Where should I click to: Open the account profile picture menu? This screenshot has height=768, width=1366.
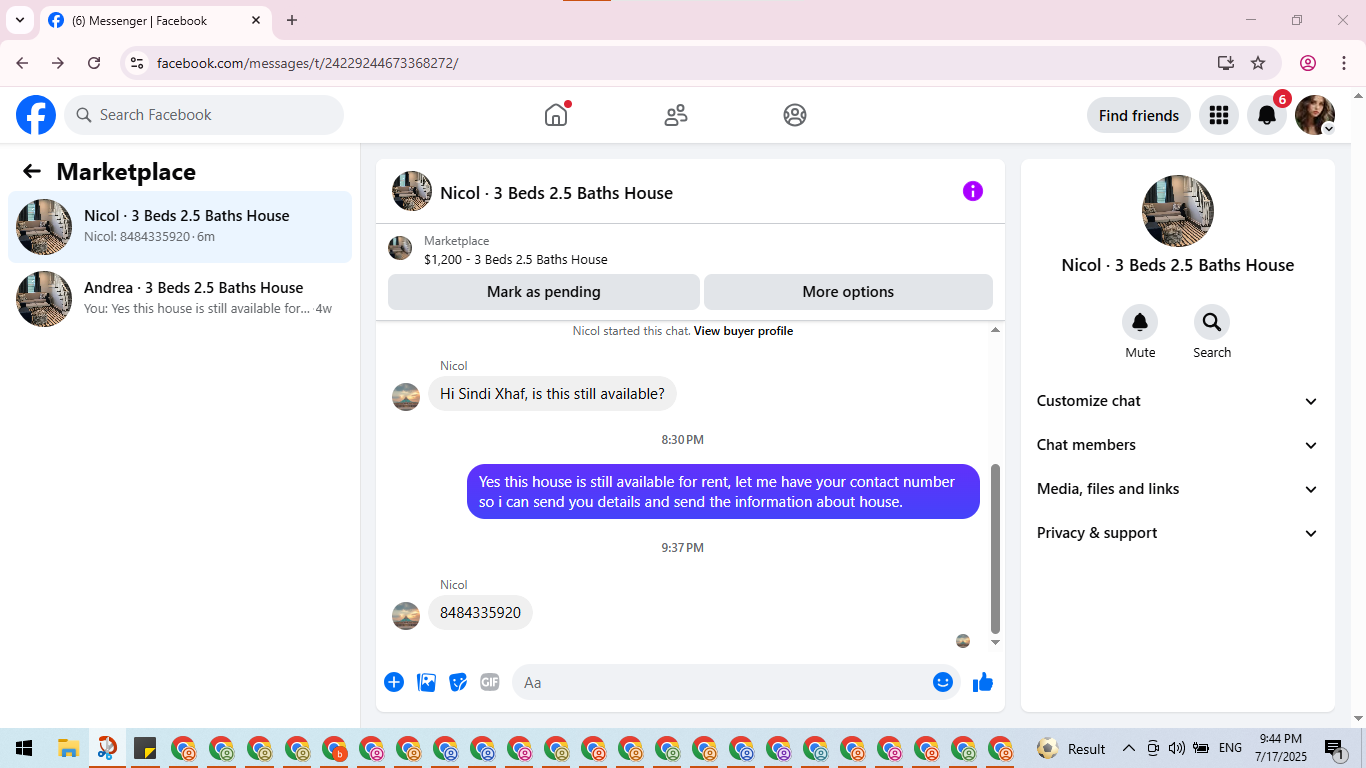click(1315, 115)
